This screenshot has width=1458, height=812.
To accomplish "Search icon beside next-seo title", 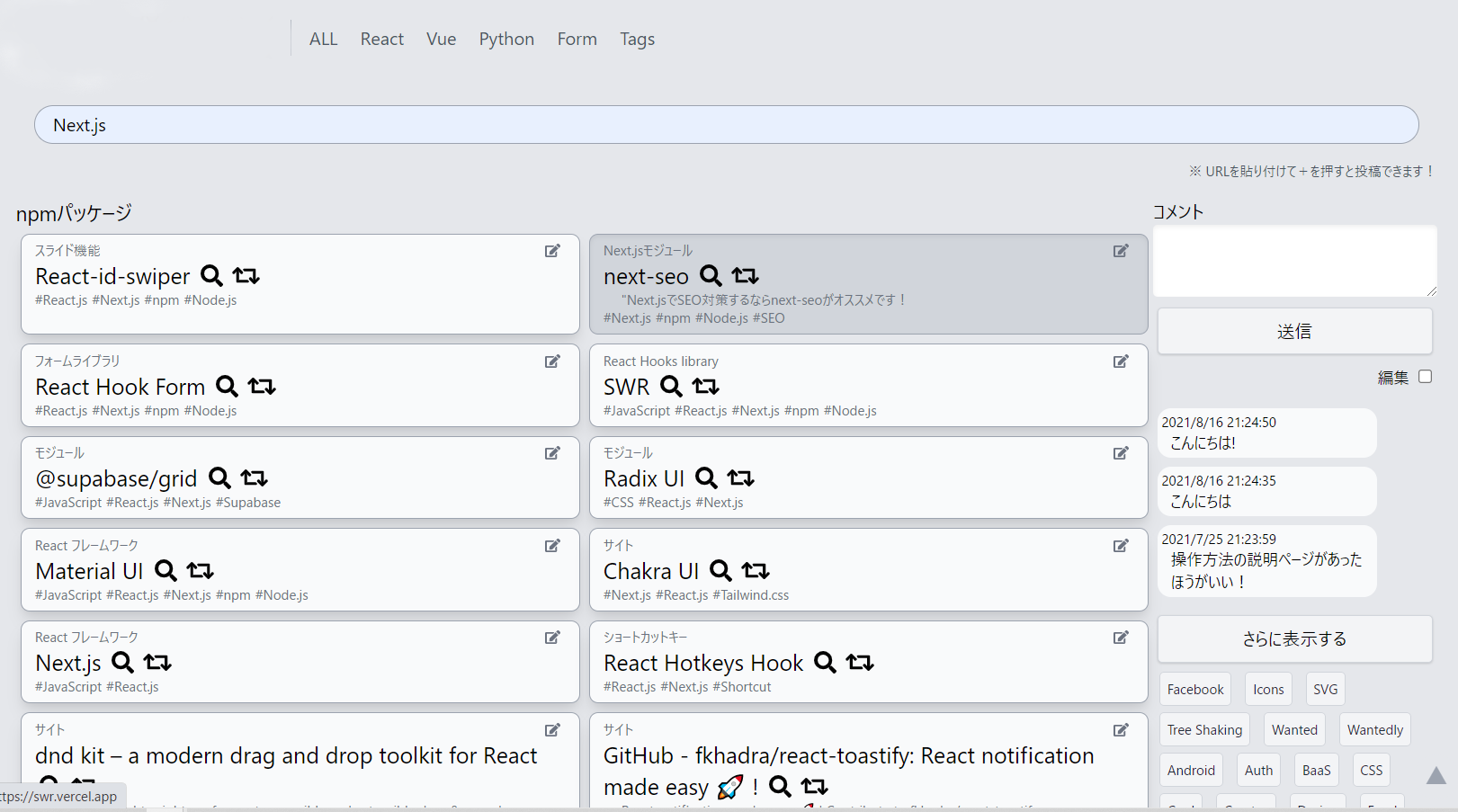I will (711, 275).
